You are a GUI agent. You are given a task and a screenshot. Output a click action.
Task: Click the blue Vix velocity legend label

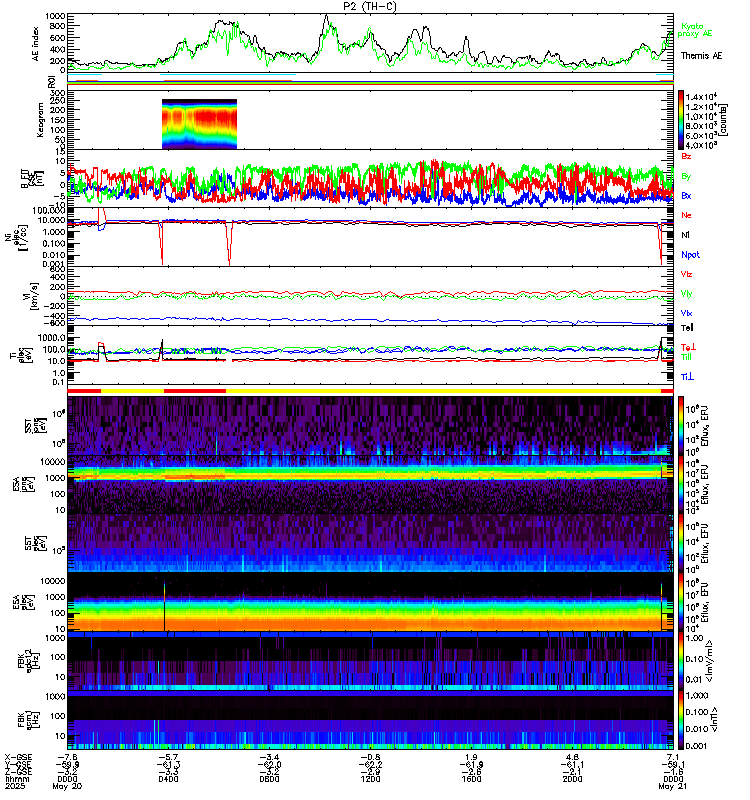click(686, 313)
